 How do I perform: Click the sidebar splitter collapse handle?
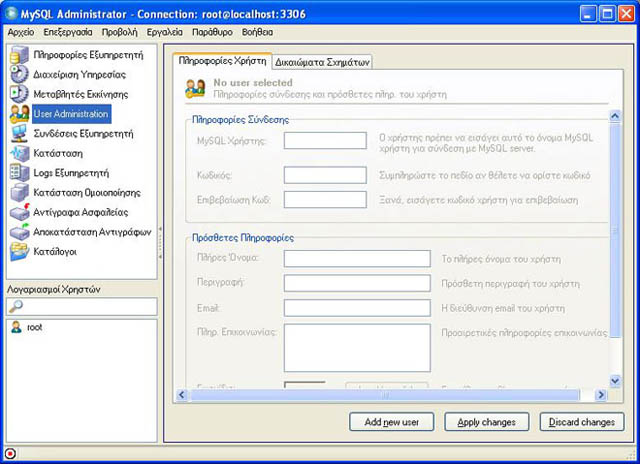point(160,243)
